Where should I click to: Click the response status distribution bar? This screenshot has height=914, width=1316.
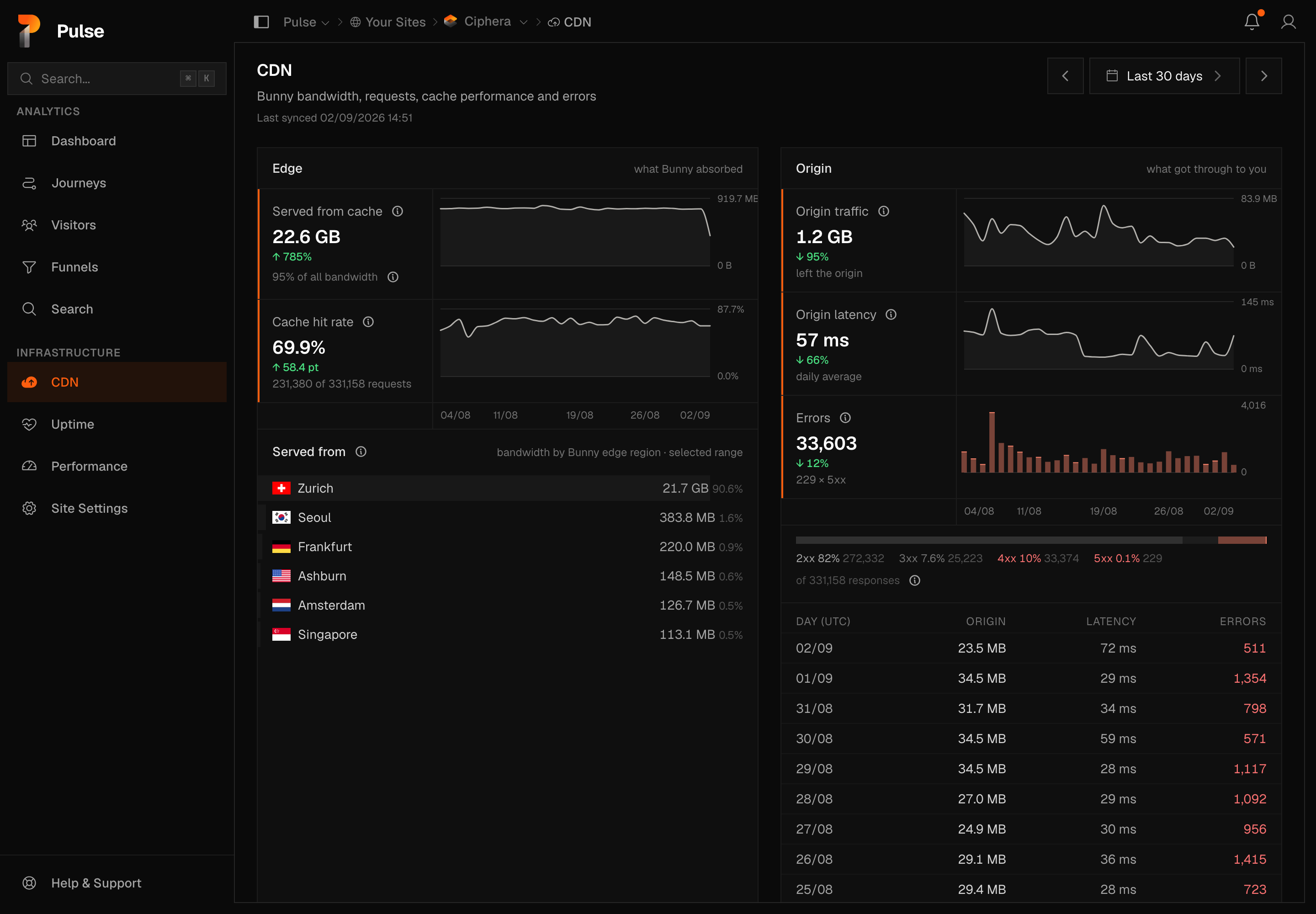tap(1031, 540)
